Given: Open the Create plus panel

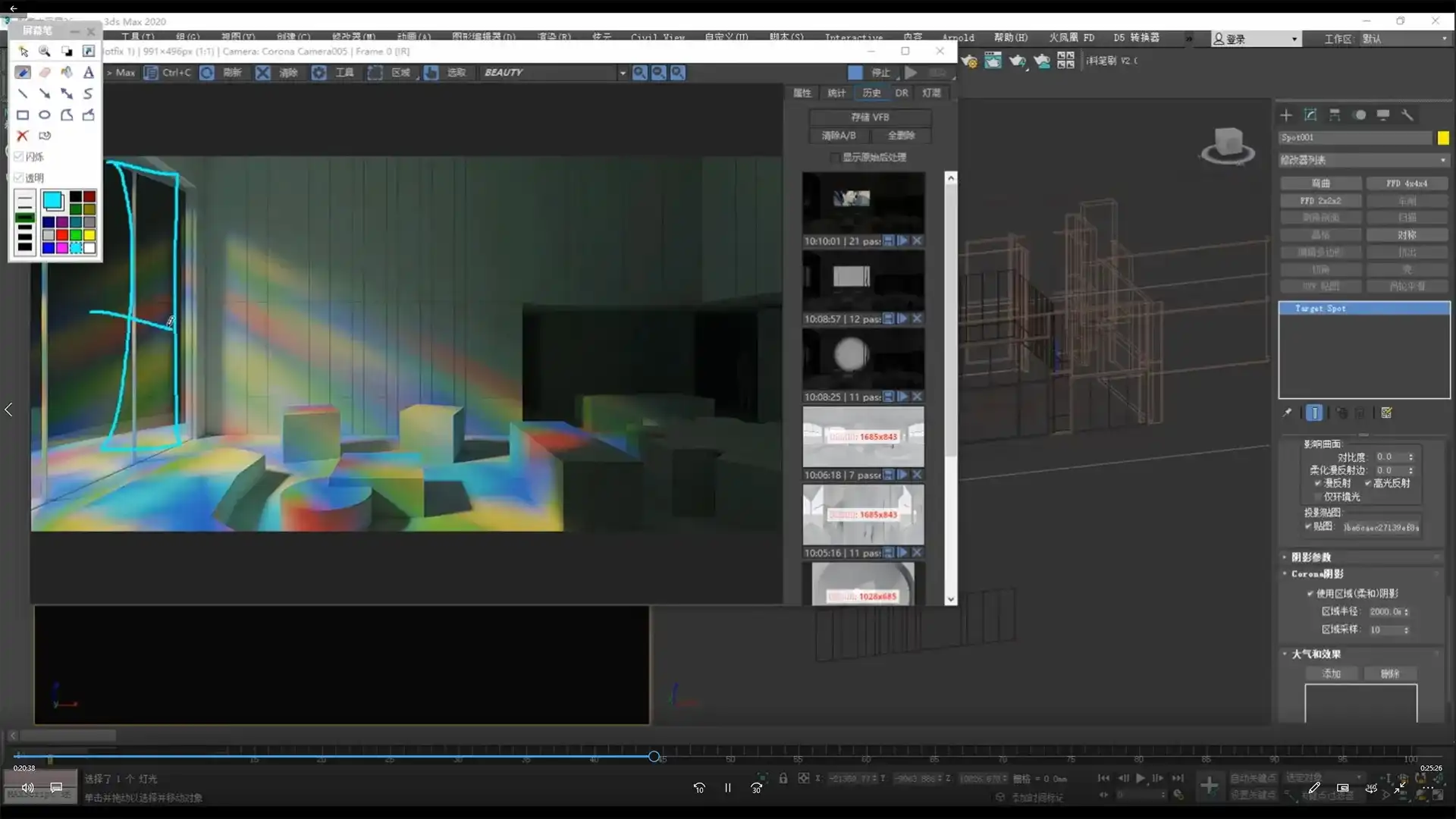Looking at the screenshot, I should pyautogui.click(x=1286, y=115).
